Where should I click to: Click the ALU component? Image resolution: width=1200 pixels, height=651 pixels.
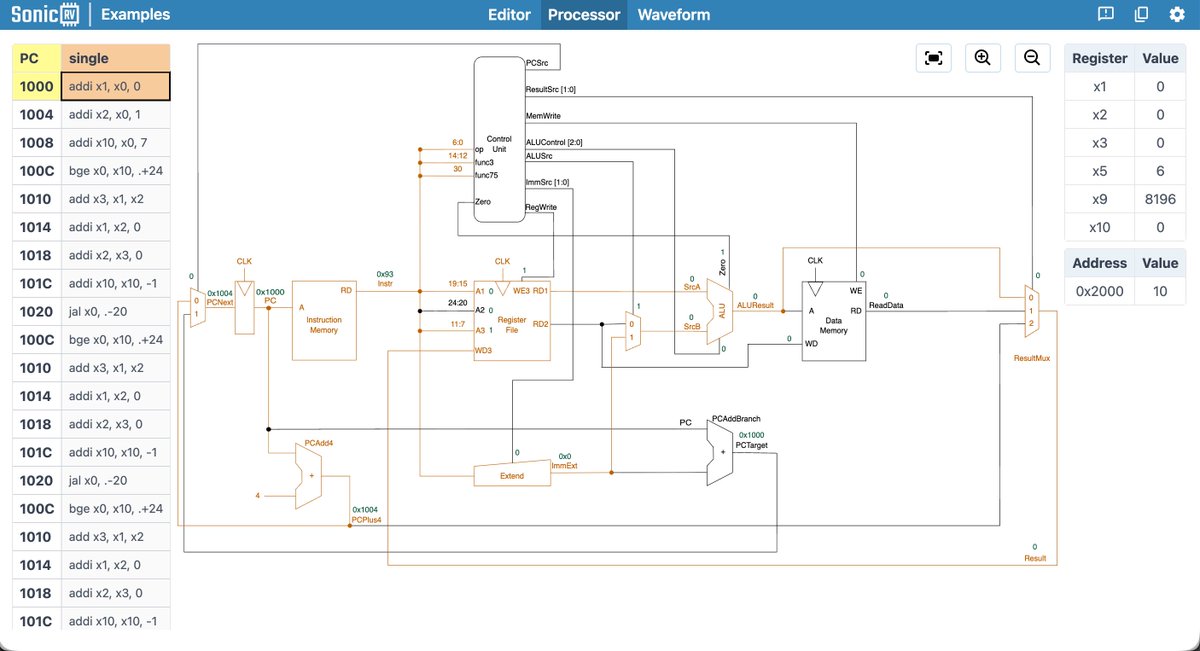[720, 312]
